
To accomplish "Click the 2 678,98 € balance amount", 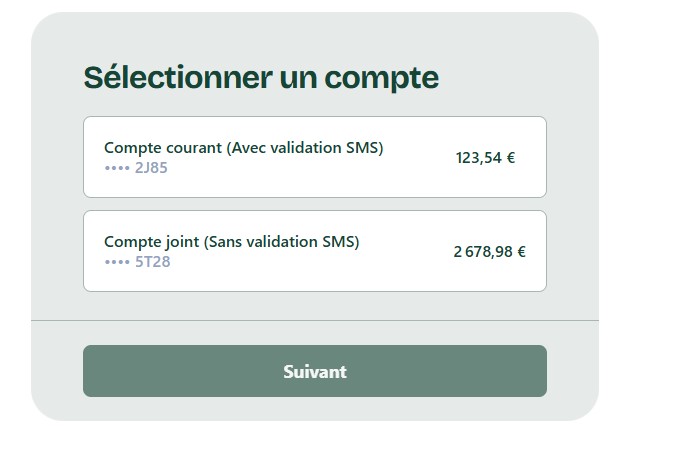I will pos(489,251).
